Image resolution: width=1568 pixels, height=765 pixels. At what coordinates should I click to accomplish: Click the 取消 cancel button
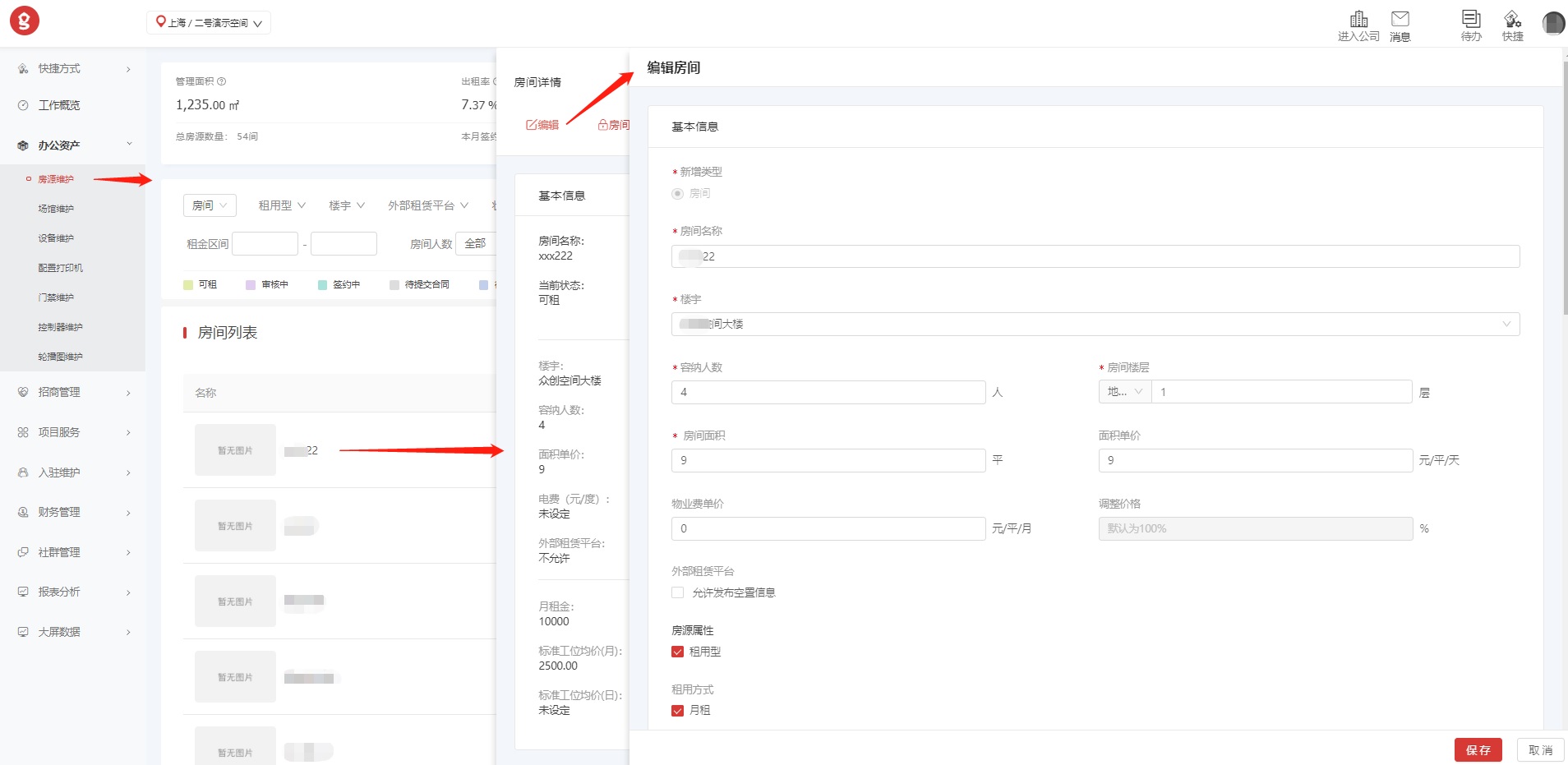[1540, 750]
